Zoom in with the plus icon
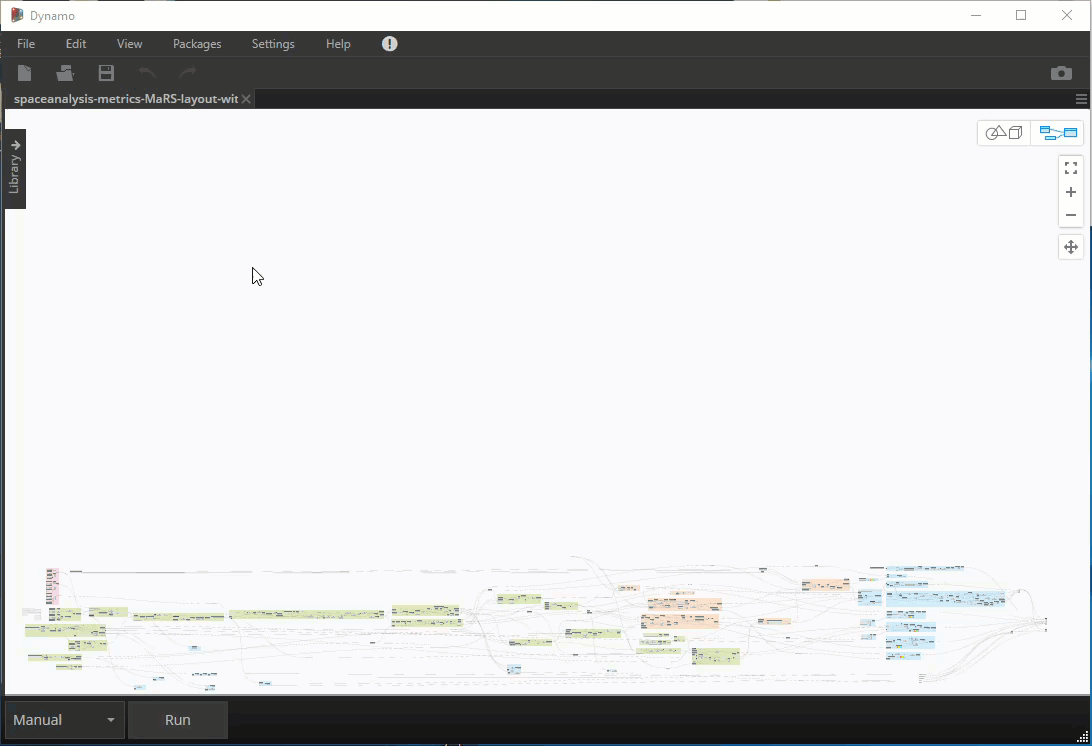Image resolution: width=1092 pixels, height=746 pixels. point(1070,192)
